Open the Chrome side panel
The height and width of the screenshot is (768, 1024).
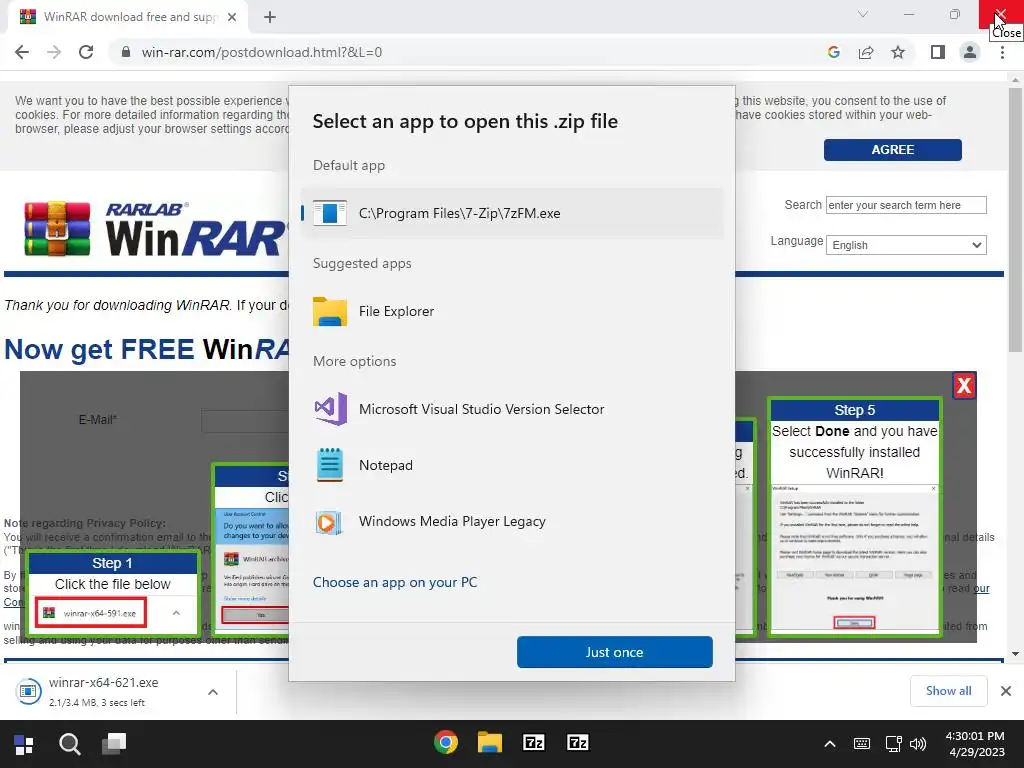pos(938,52)
